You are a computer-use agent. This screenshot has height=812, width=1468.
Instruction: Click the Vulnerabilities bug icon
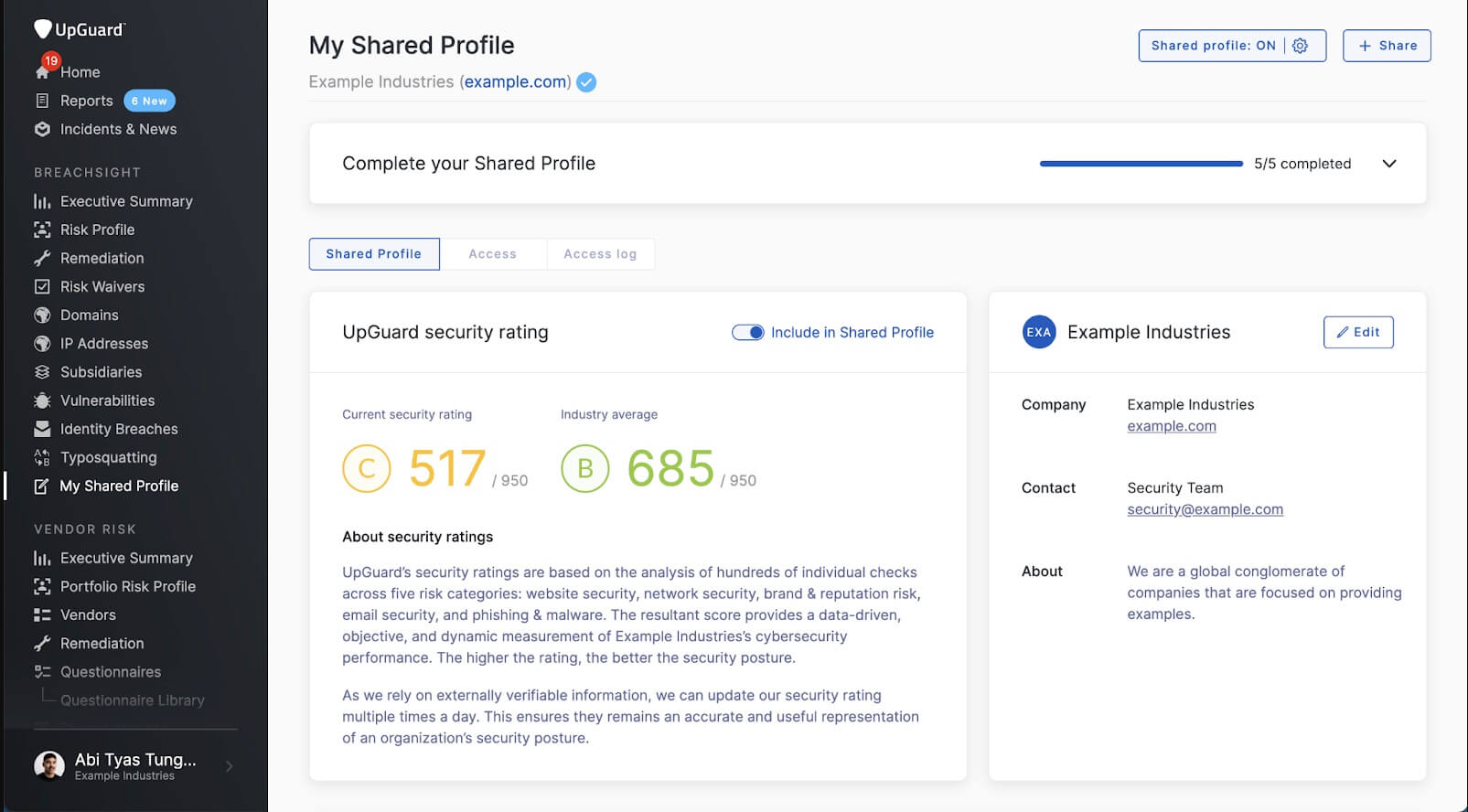(42, 401)
